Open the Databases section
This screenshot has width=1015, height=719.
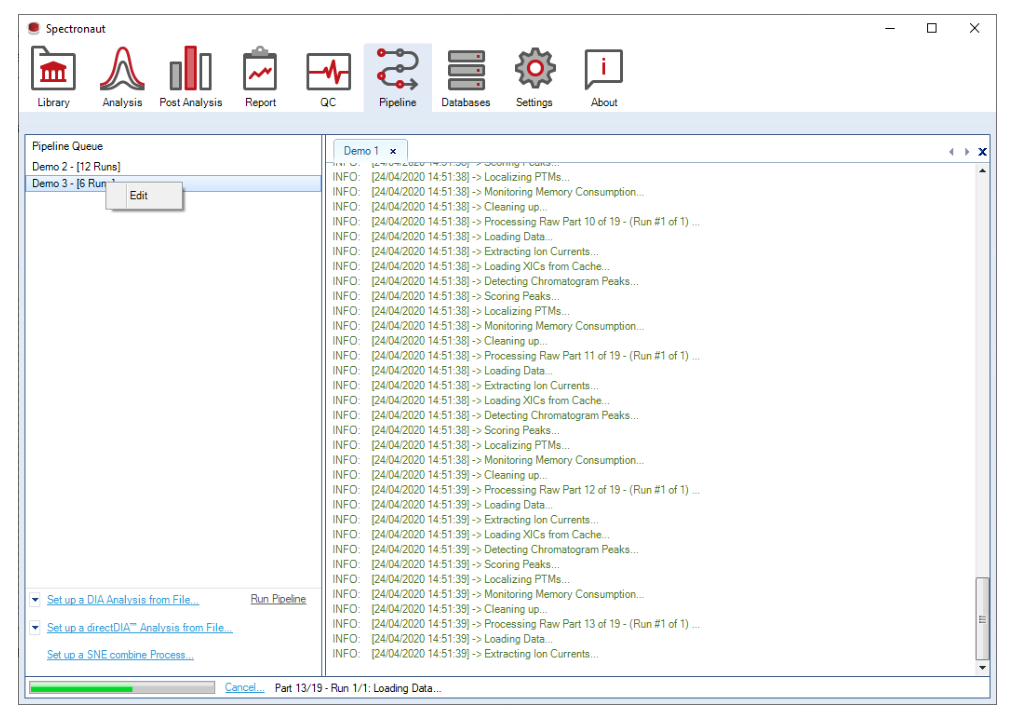pos(465,76)
